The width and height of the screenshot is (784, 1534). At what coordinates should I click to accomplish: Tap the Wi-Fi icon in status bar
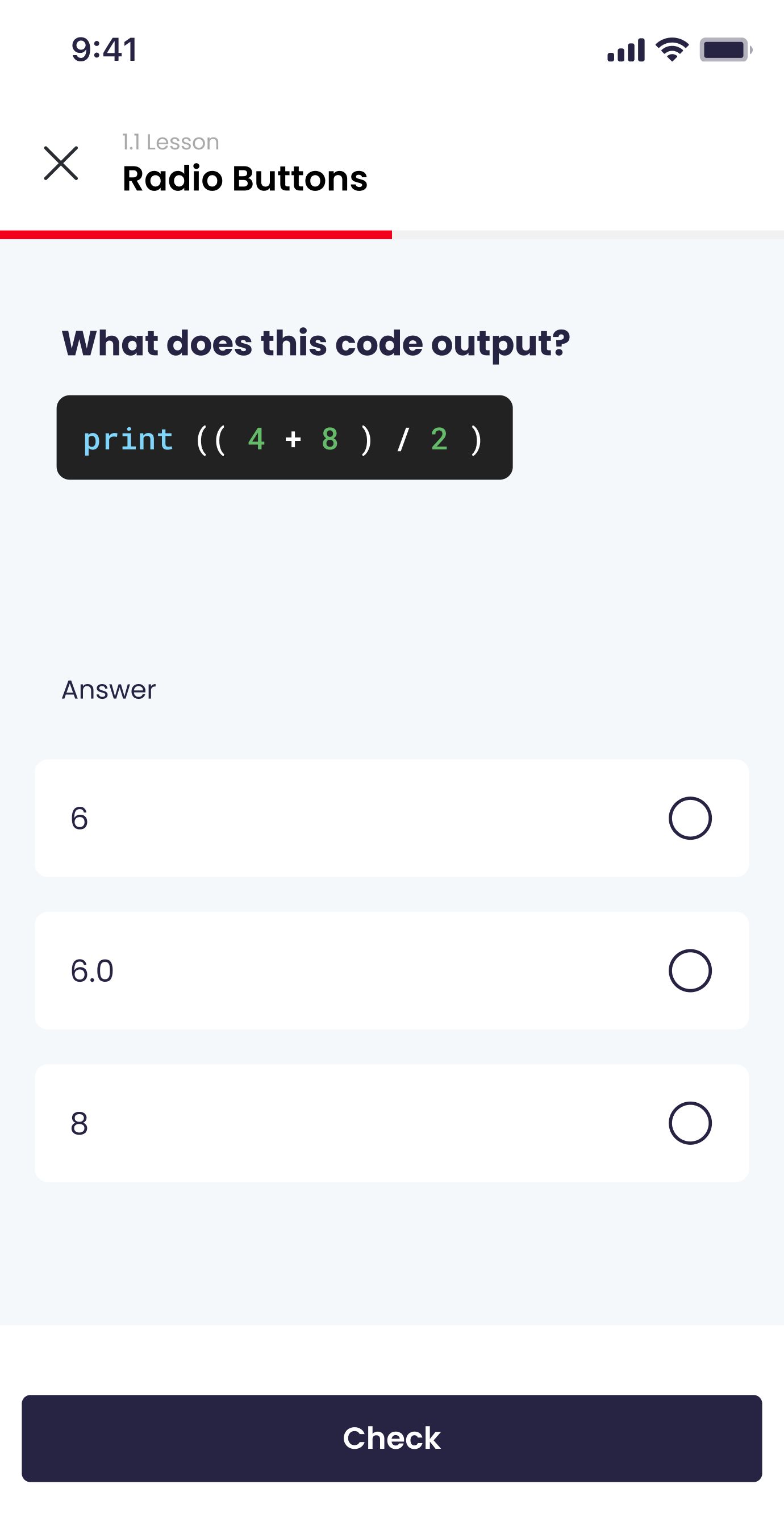tap(672, 49)
